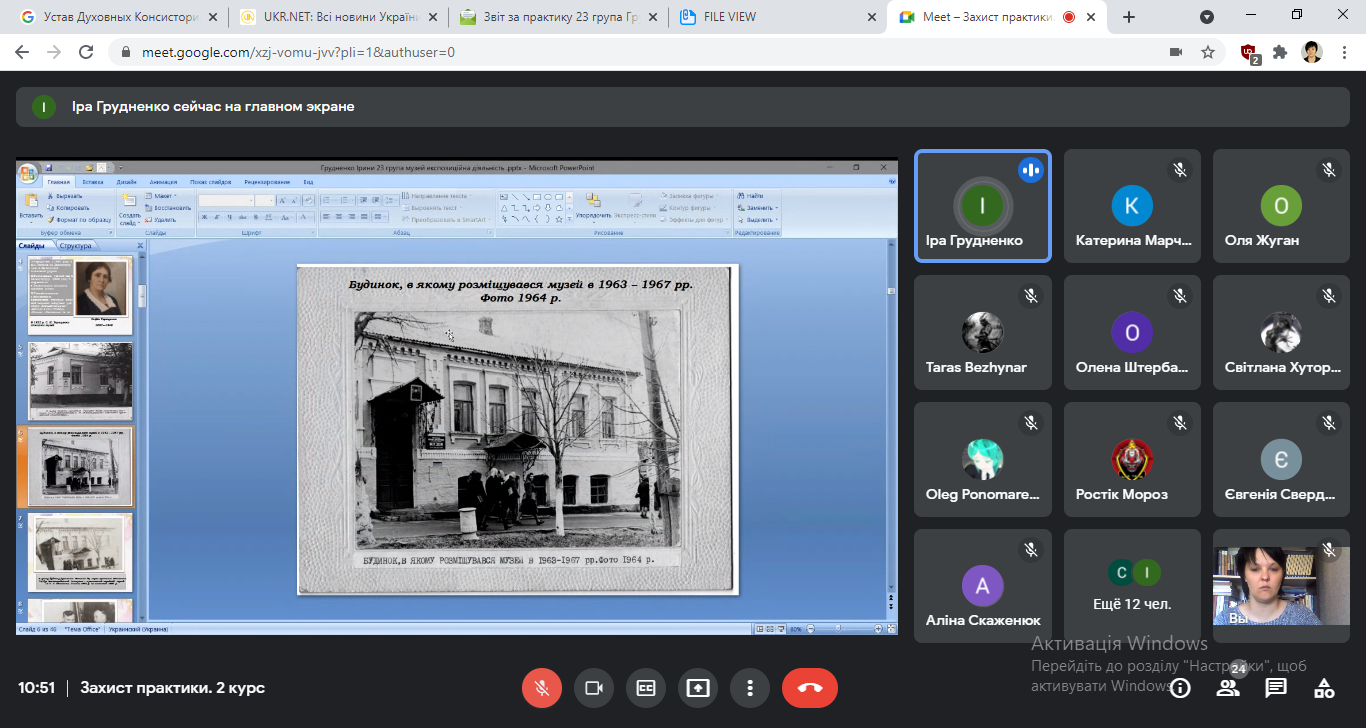1366x728 pixels.
Task: View the site lock icon information
Action: [x=126, y=52]
